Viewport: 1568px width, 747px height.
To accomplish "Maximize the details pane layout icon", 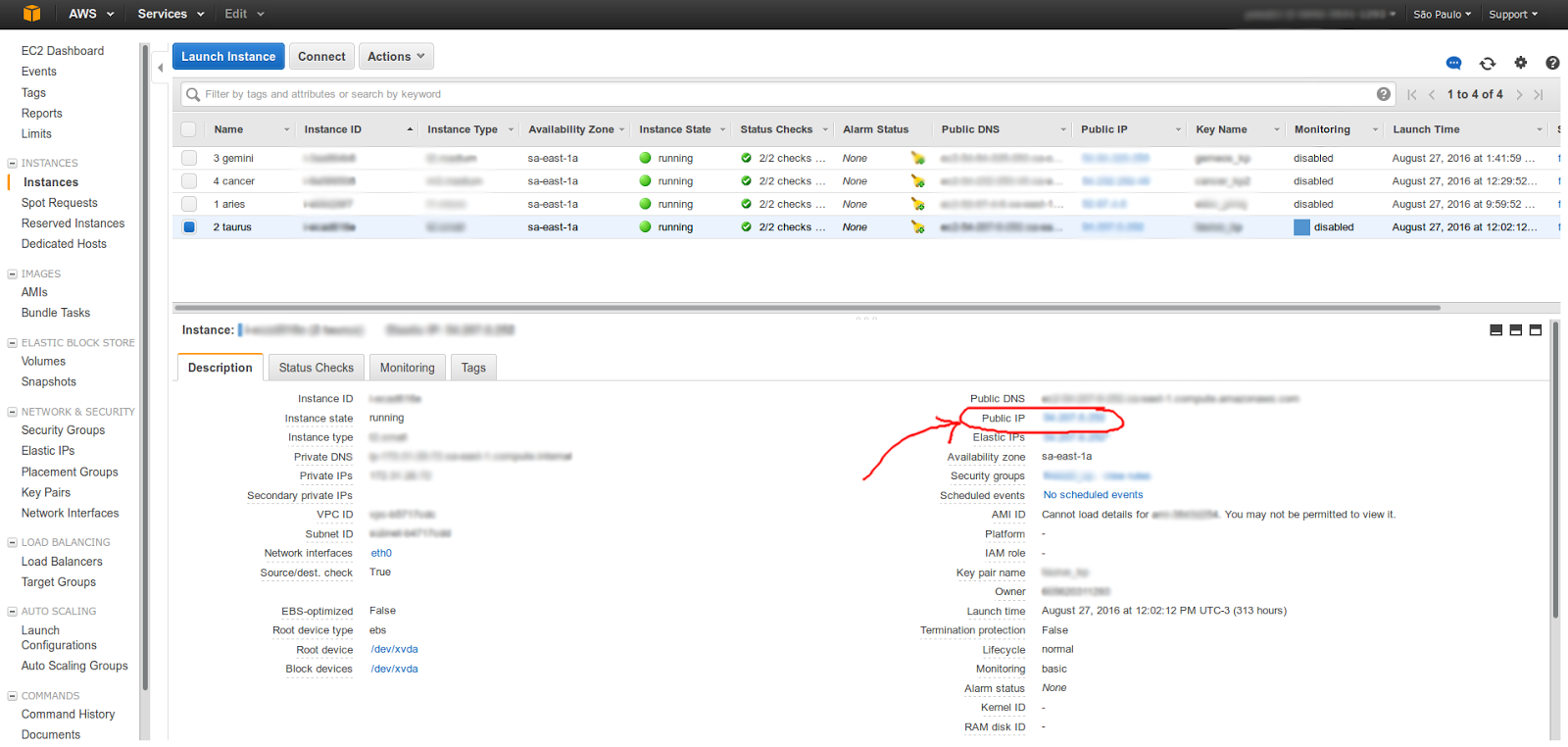I will (x=1536, y=330).
